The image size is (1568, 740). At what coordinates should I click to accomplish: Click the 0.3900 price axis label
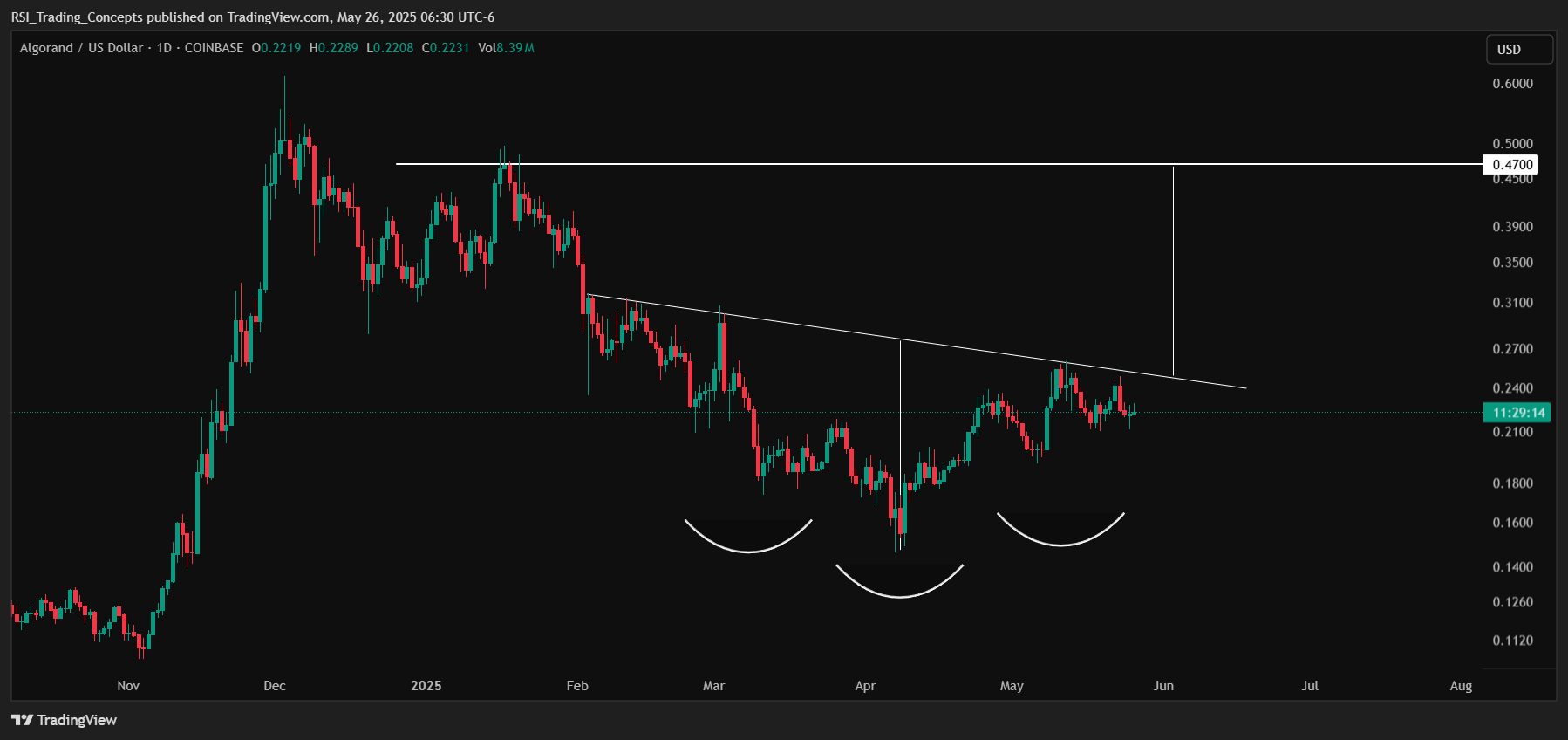click(1512, 227)
